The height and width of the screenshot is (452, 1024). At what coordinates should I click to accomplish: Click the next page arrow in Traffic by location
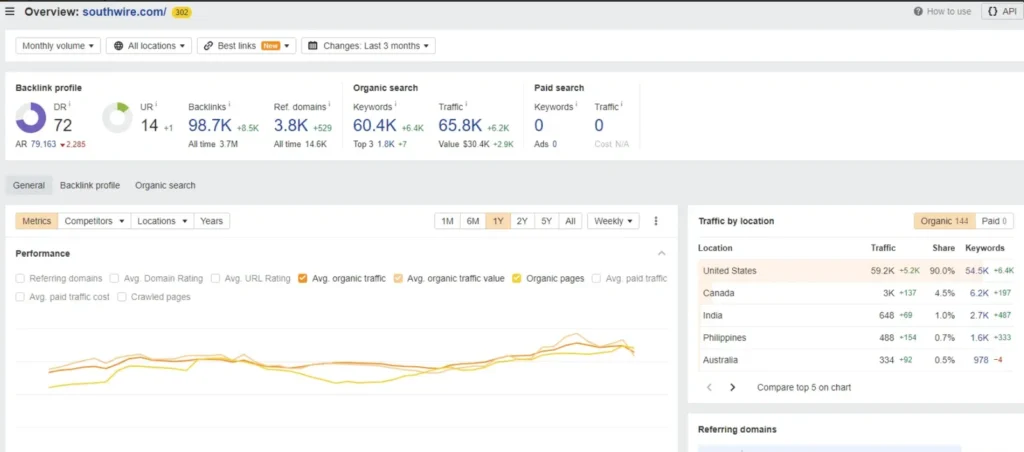(x=732, y=387)
